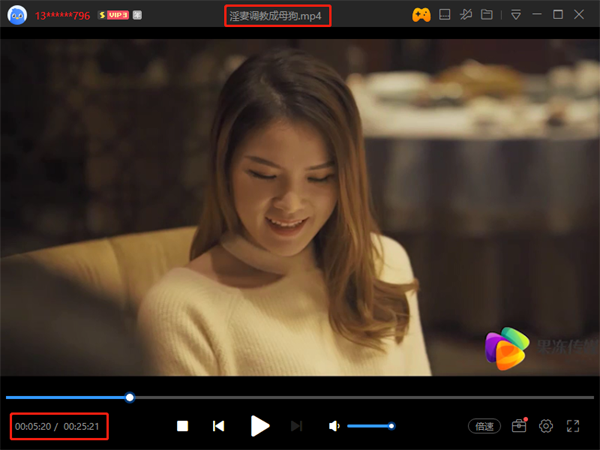Viewport: 600px width, 450px height.
Task: Click the small gray badge beside VIP 3
Action: (x=137, y=16)
